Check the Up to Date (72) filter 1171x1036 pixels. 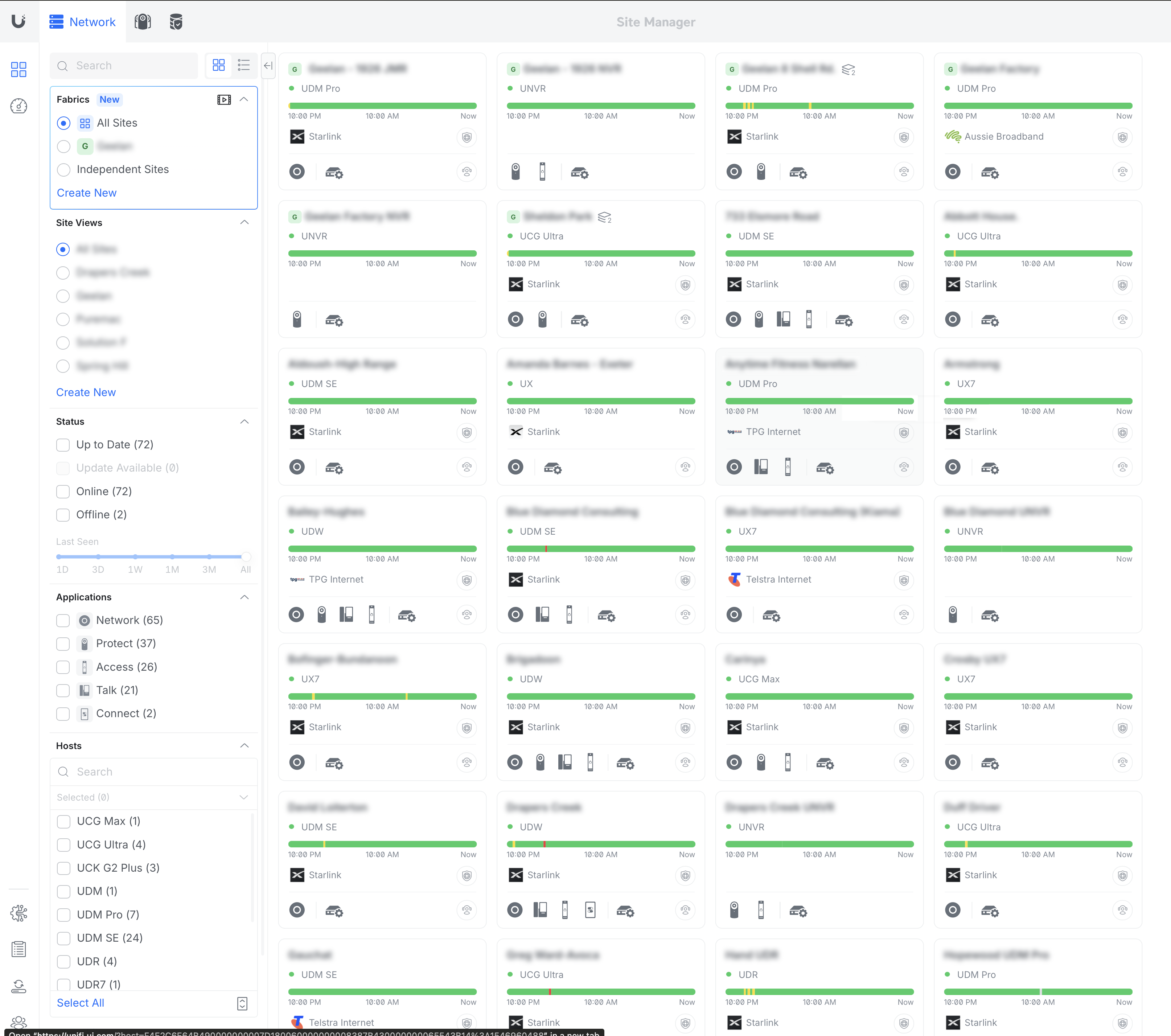coord(63,445)
